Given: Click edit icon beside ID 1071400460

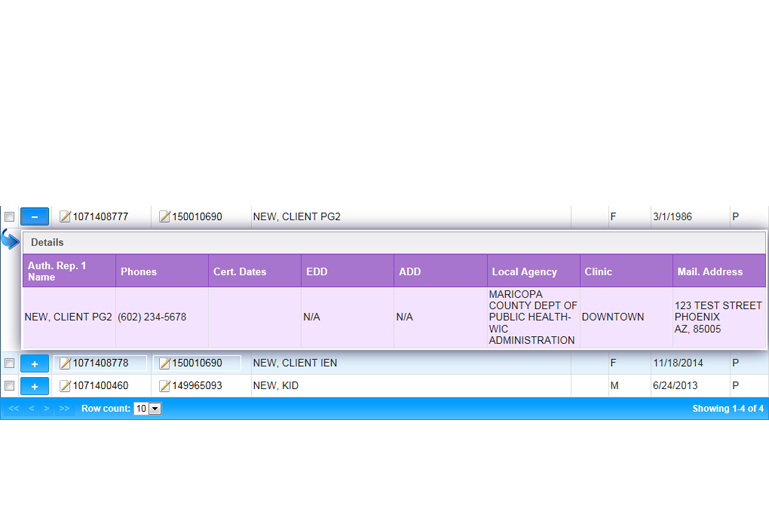Looking at the screenshot, I should point(65,386).
